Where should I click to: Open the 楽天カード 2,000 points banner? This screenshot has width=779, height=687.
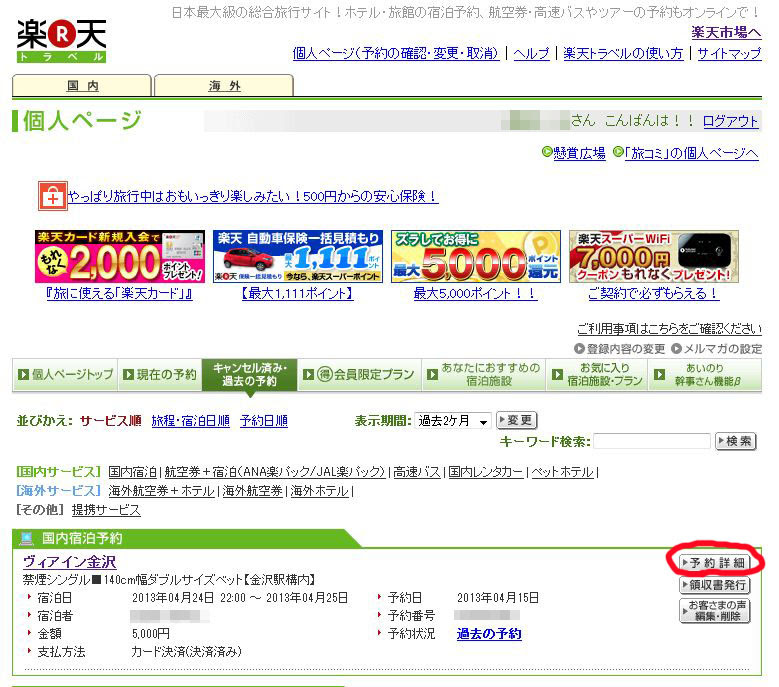pyautogui.click(x=120, y=256)
